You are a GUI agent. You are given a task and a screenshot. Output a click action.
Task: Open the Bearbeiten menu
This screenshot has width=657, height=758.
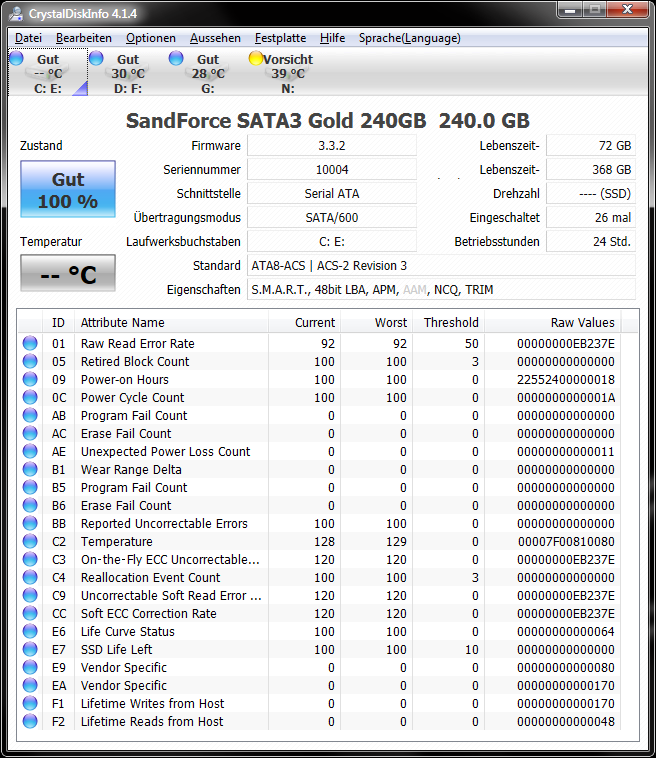click(x=84, y=38)
